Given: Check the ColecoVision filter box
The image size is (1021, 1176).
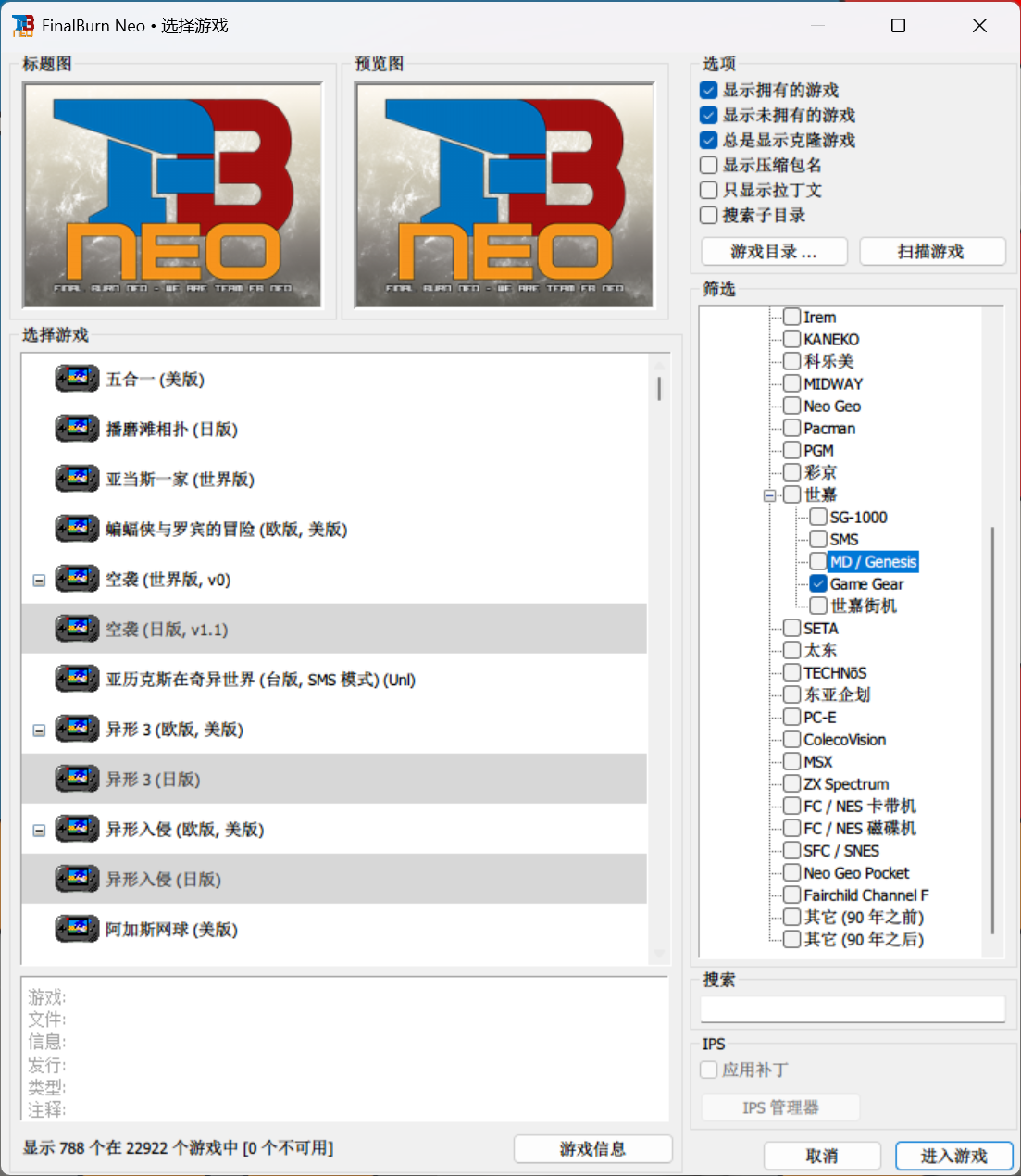Looking at the screenshot, I should coord(792,739).
